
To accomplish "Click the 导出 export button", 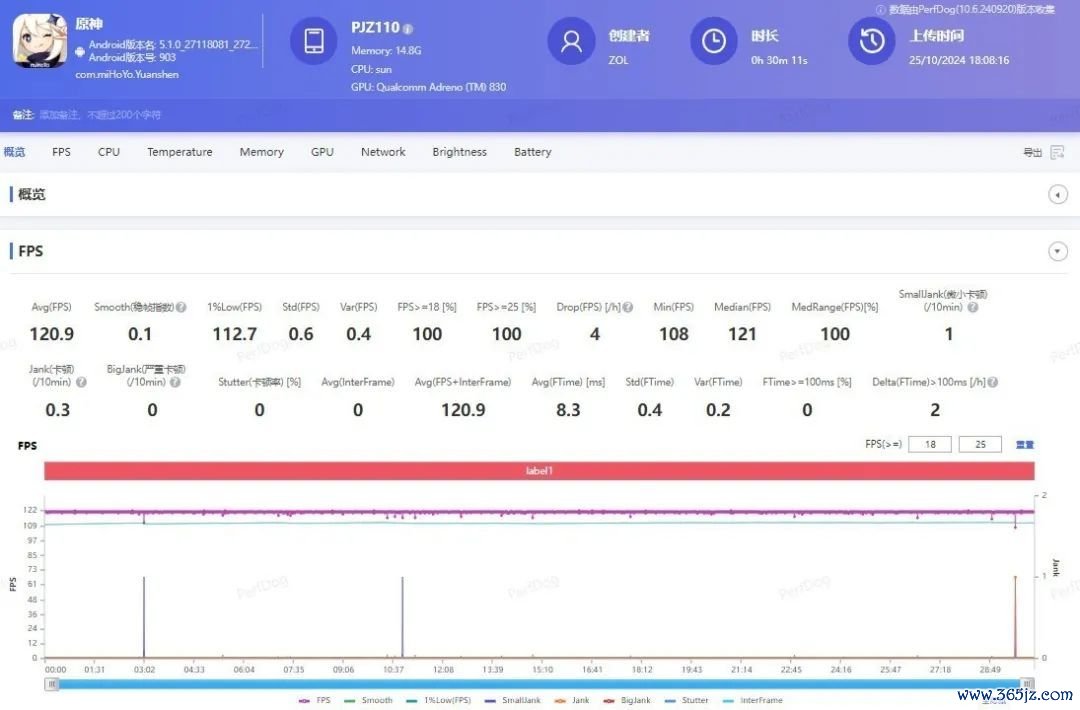I will point(1032,152).
